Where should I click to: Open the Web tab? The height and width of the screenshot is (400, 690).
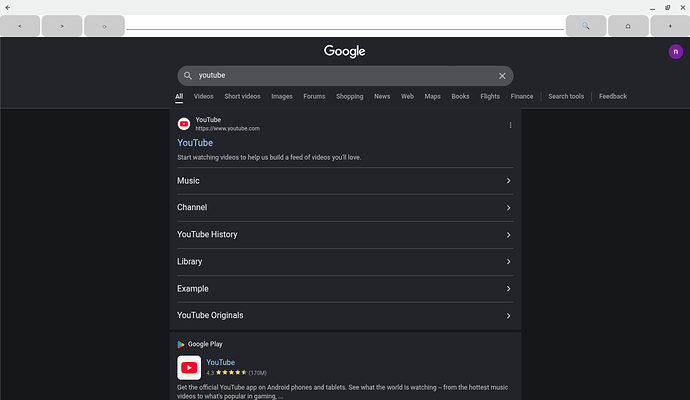click(407, 96)
